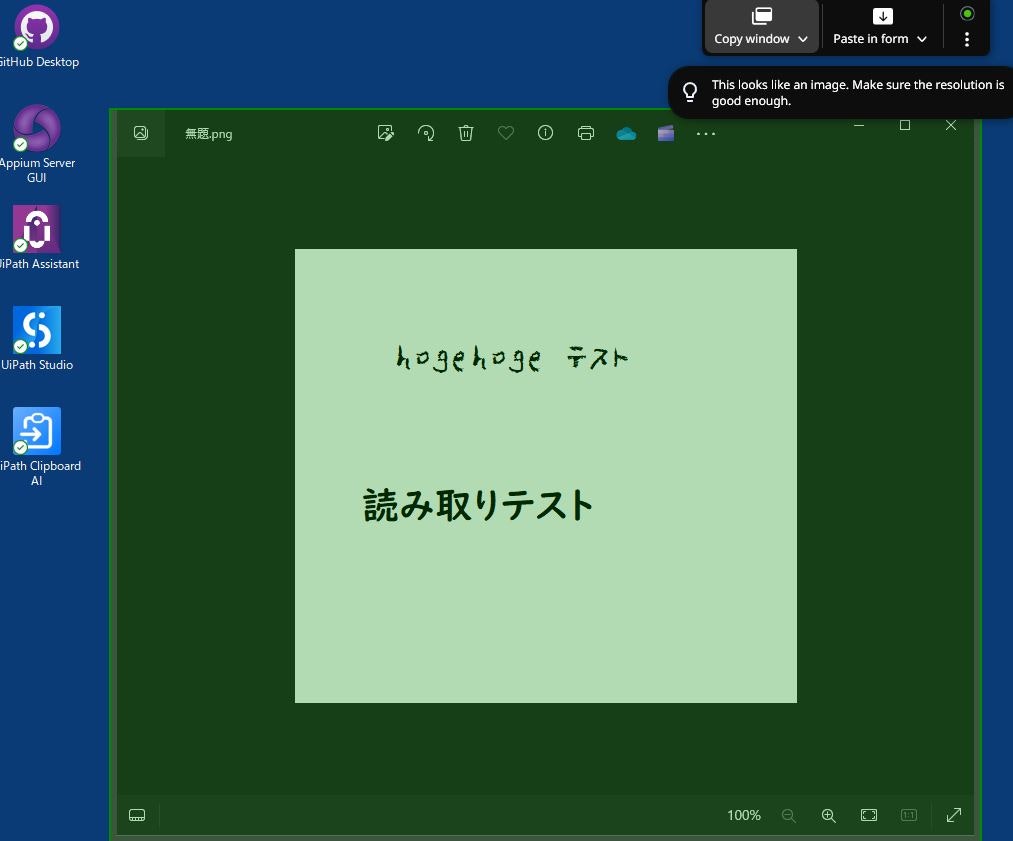Viewport: 1013px width, 841px height.
Task: Rotate the image using the rotate icon
Action: pyautogui.click(x=426, y=133)
